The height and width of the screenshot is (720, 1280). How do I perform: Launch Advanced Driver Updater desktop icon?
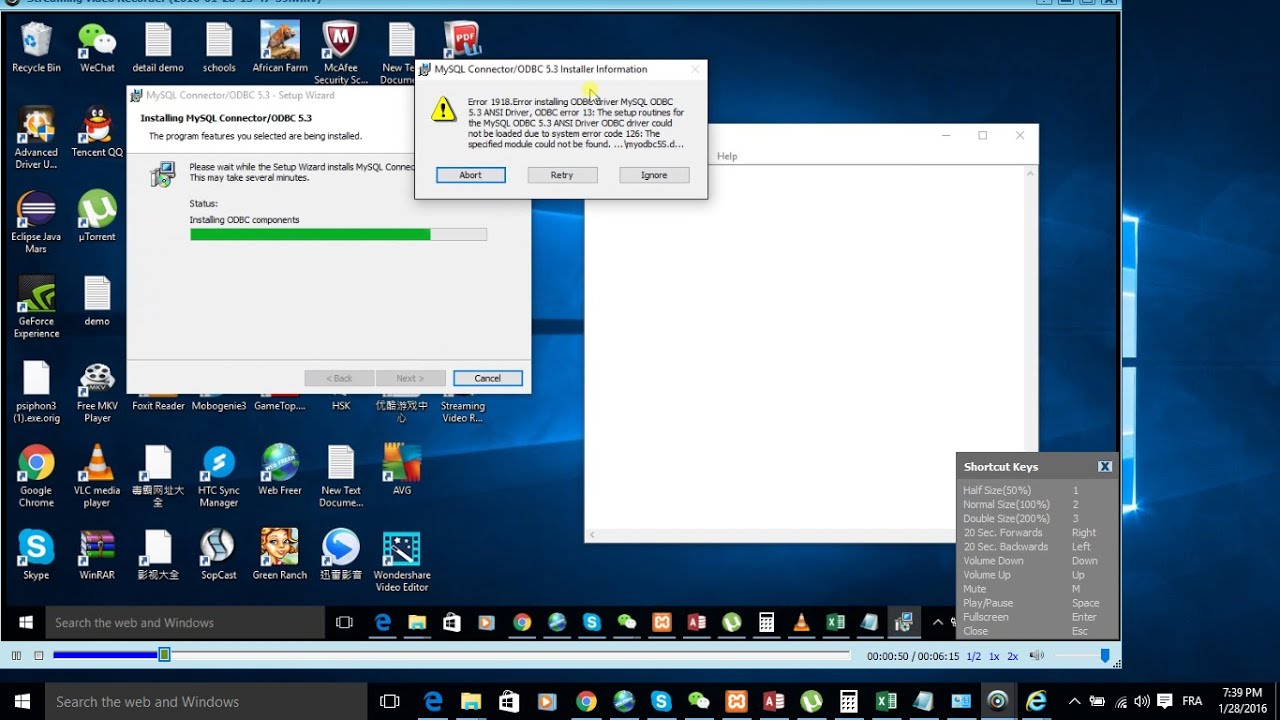pos(36,137)
